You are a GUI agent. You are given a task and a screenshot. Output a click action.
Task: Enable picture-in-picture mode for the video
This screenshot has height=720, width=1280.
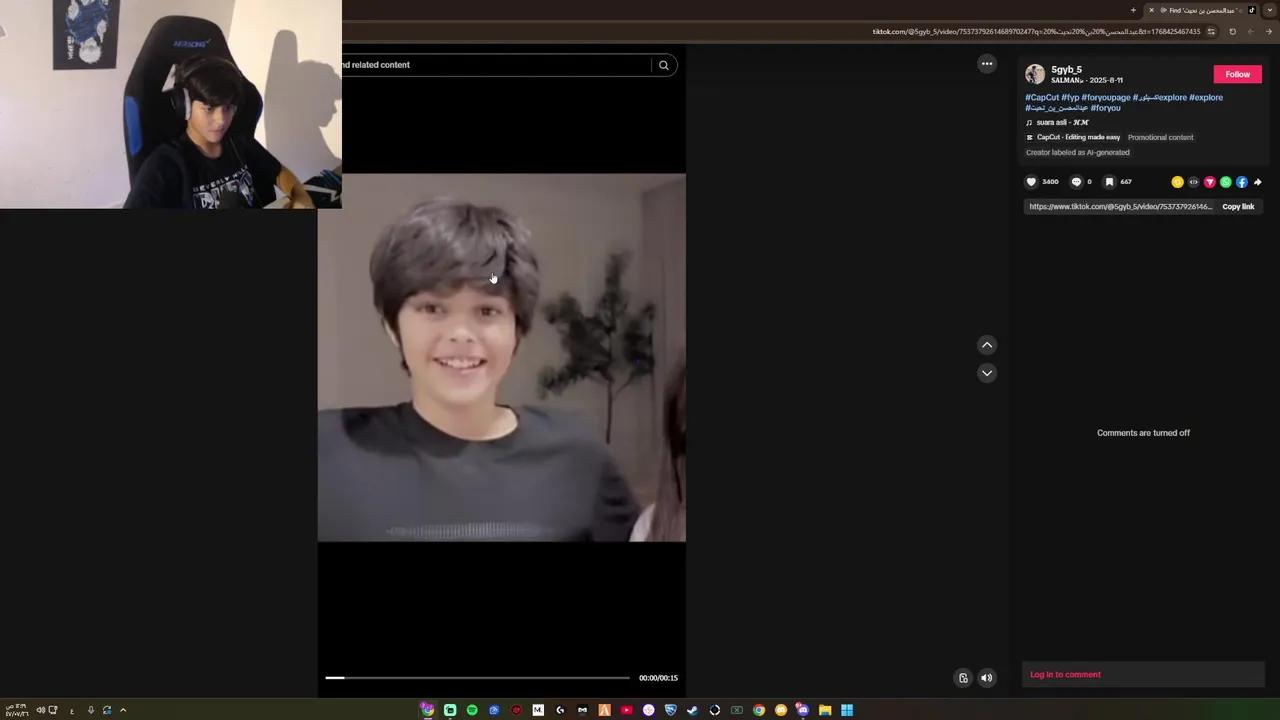tap(963, 677)
